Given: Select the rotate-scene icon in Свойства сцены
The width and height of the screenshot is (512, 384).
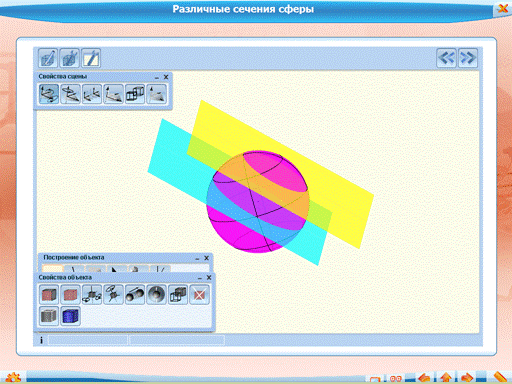Looking at the screenshot, I should click(x=49, y=94).
